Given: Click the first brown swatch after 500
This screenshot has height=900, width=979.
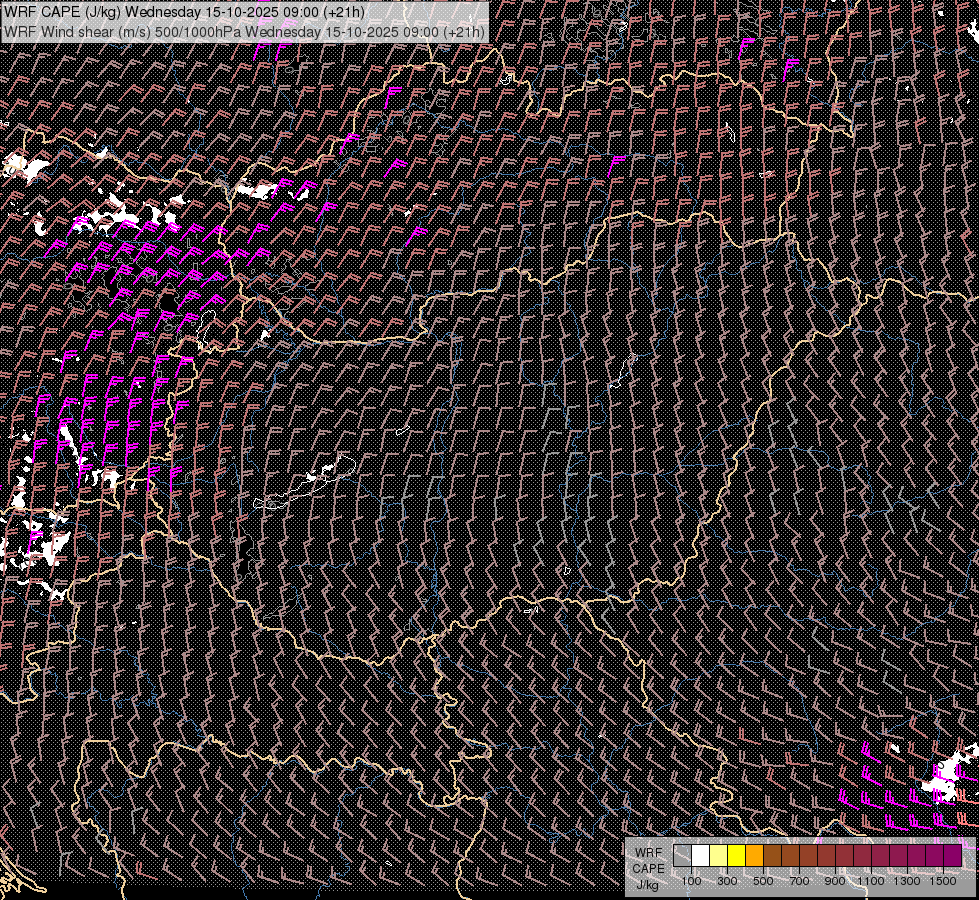Looking at the screenshot, I should (x=772, y=856).
